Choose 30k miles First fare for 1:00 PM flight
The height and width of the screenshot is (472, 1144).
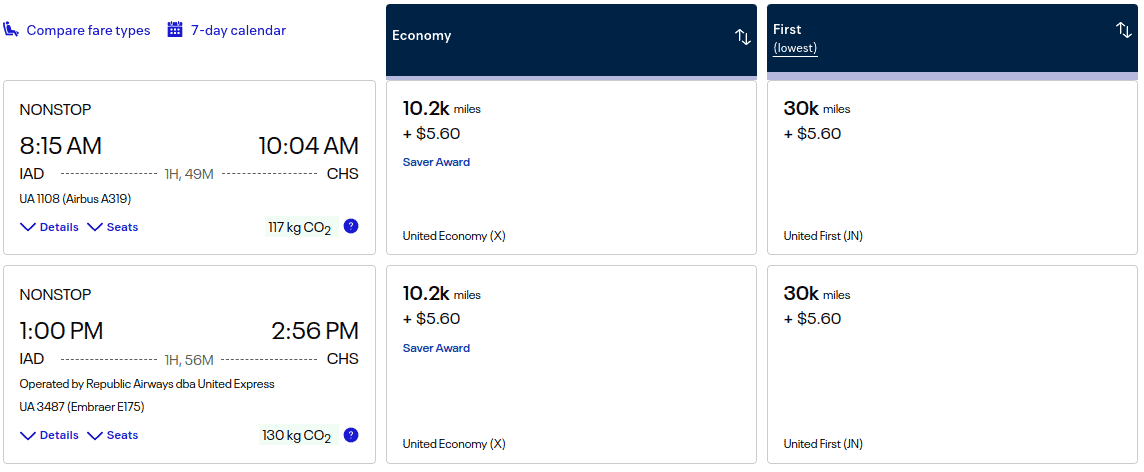(x=952, y=364)
